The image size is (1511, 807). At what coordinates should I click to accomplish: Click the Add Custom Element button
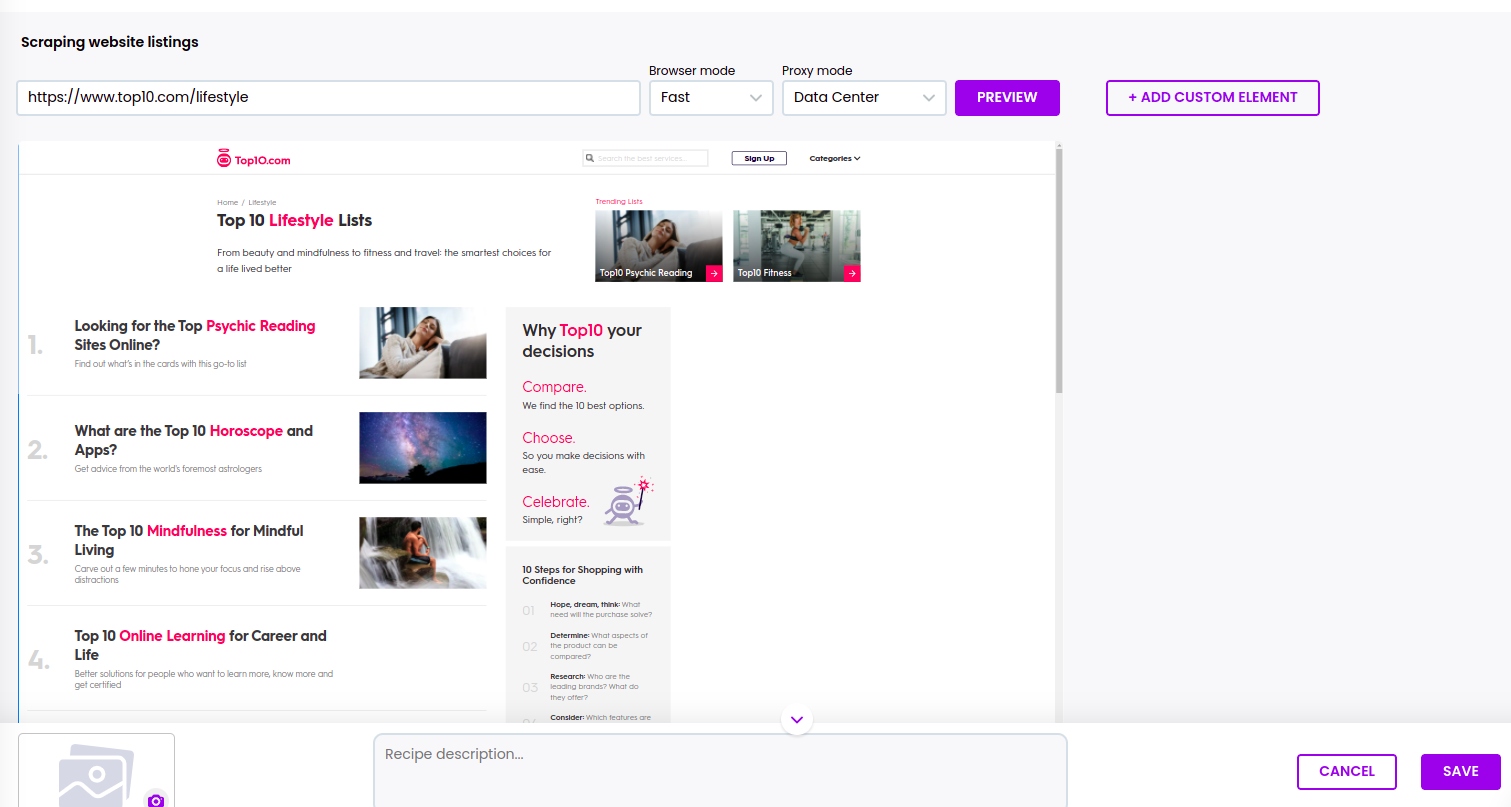(x=1212, y=98)
